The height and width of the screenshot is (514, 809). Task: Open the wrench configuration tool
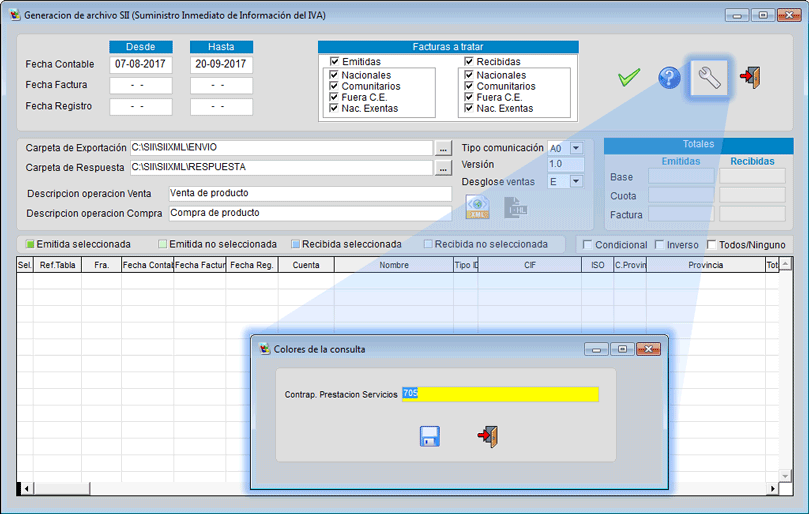click(x=709, y=78)
